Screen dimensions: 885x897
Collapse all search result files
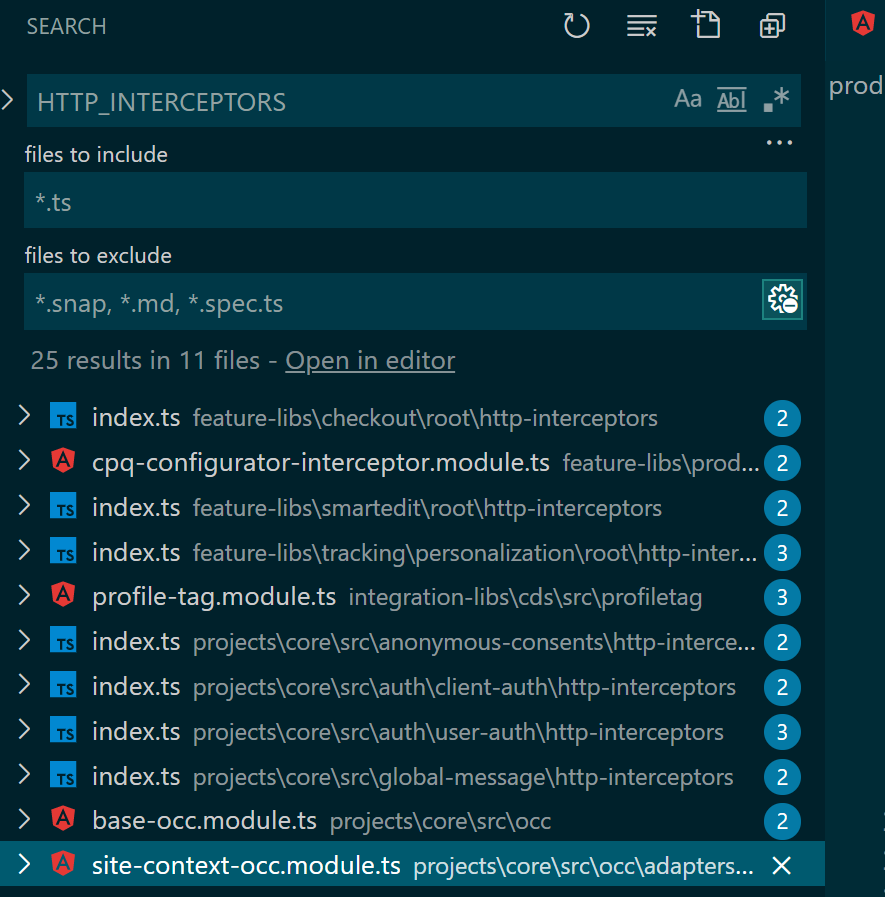tap(771, 26)
